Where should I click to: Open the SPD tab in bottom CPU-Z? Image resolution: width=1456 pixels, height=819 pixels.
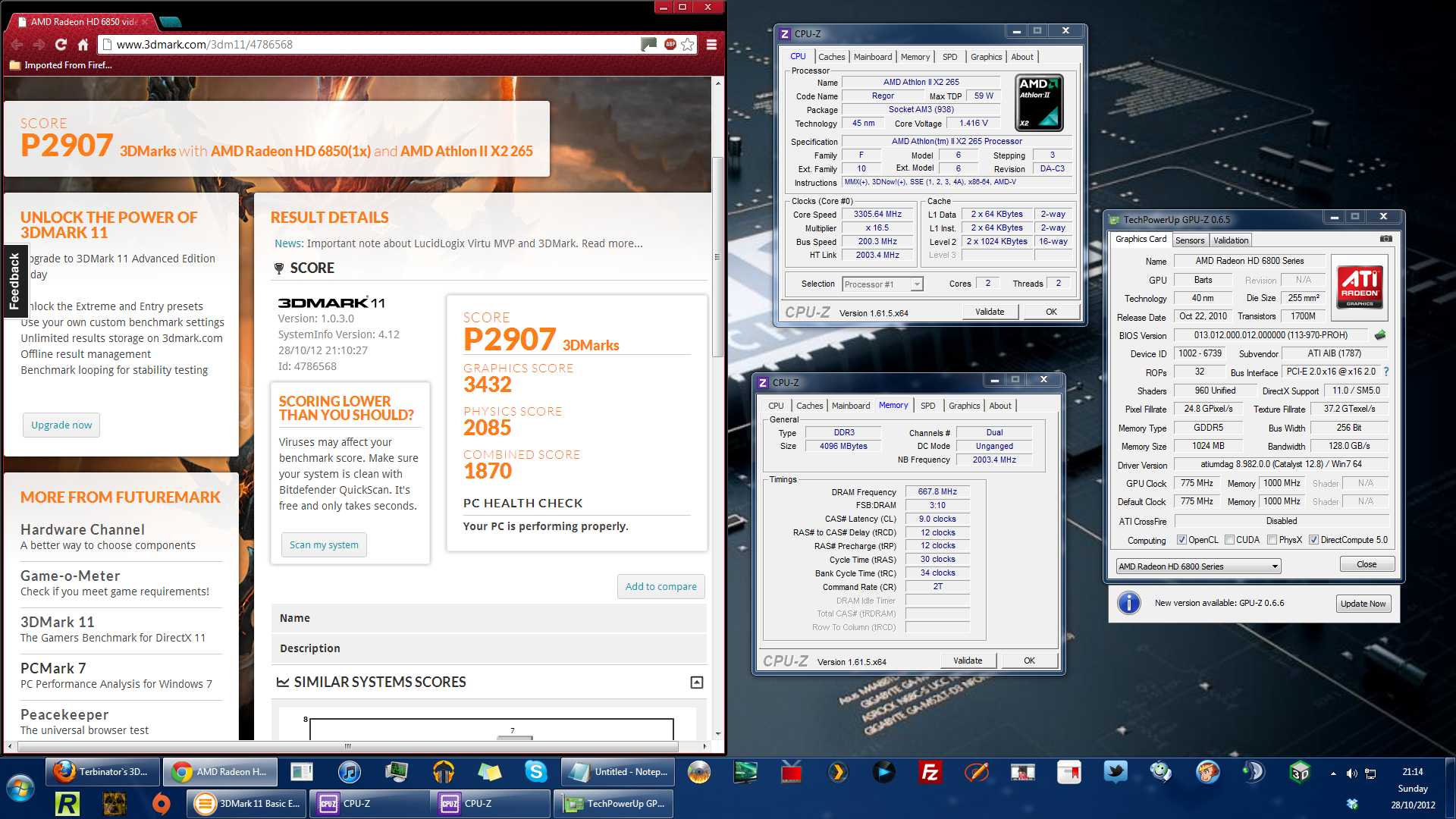(927, 406)
